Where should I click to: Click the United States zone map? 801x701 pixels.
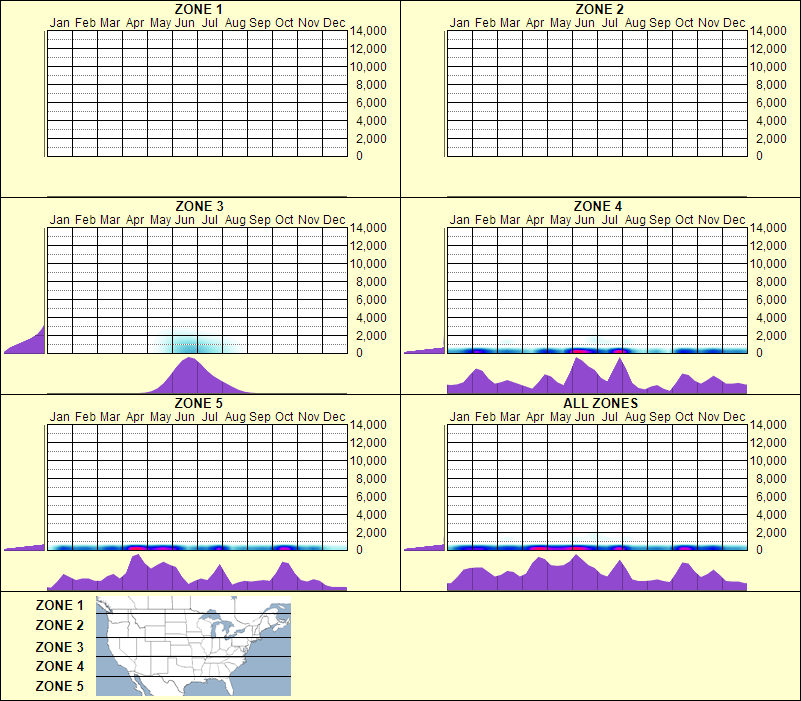pos(192,645)
